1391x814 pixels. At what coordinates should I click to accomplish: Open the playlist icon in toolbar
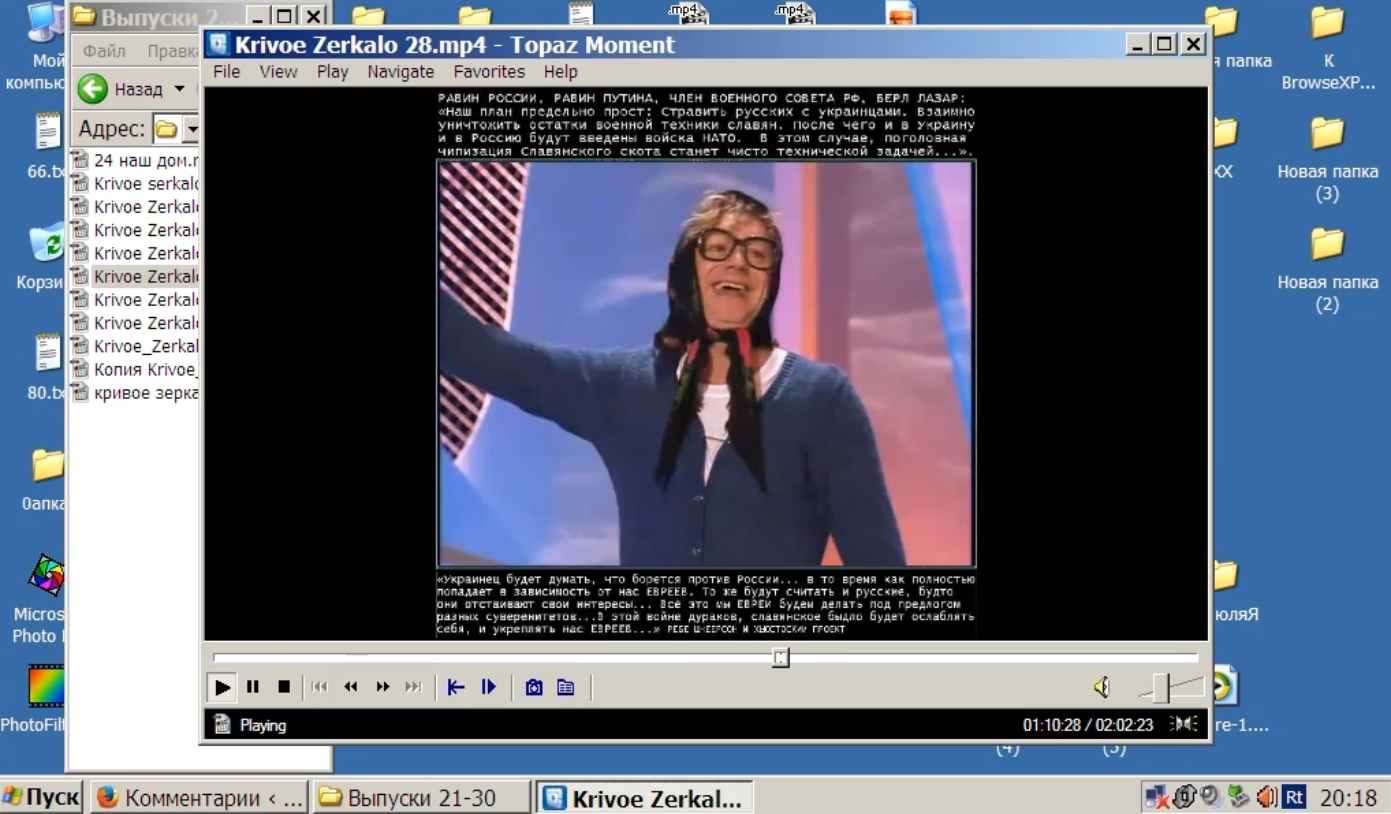click(x=566, y=687)
